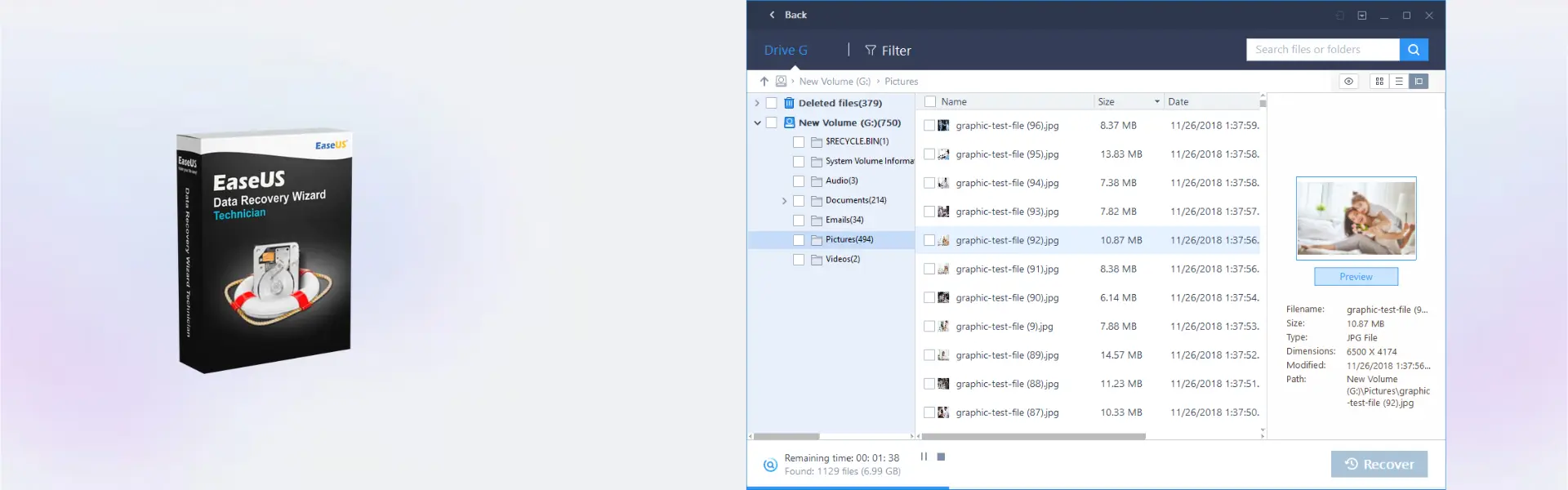Screen dimensions: 1568x490
Task: Click New Volume (G:) in the breadcrumb
Action: pyautogui.click(x=835, y=82)
